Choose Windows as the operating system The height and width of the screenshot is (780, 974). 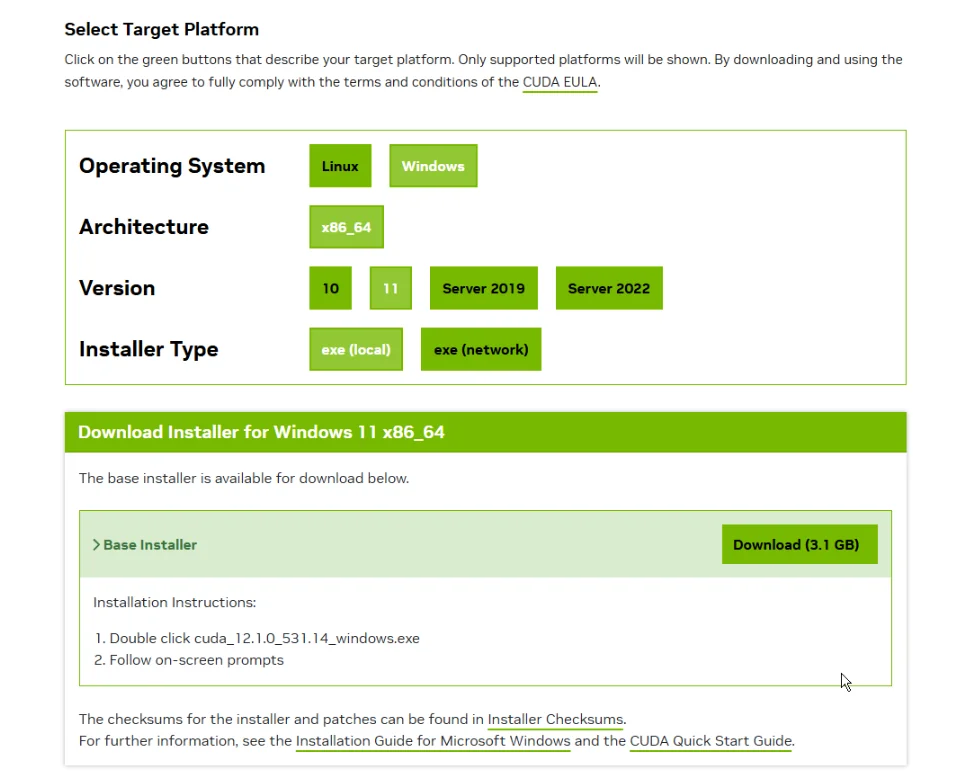click(x=433, y=166)
